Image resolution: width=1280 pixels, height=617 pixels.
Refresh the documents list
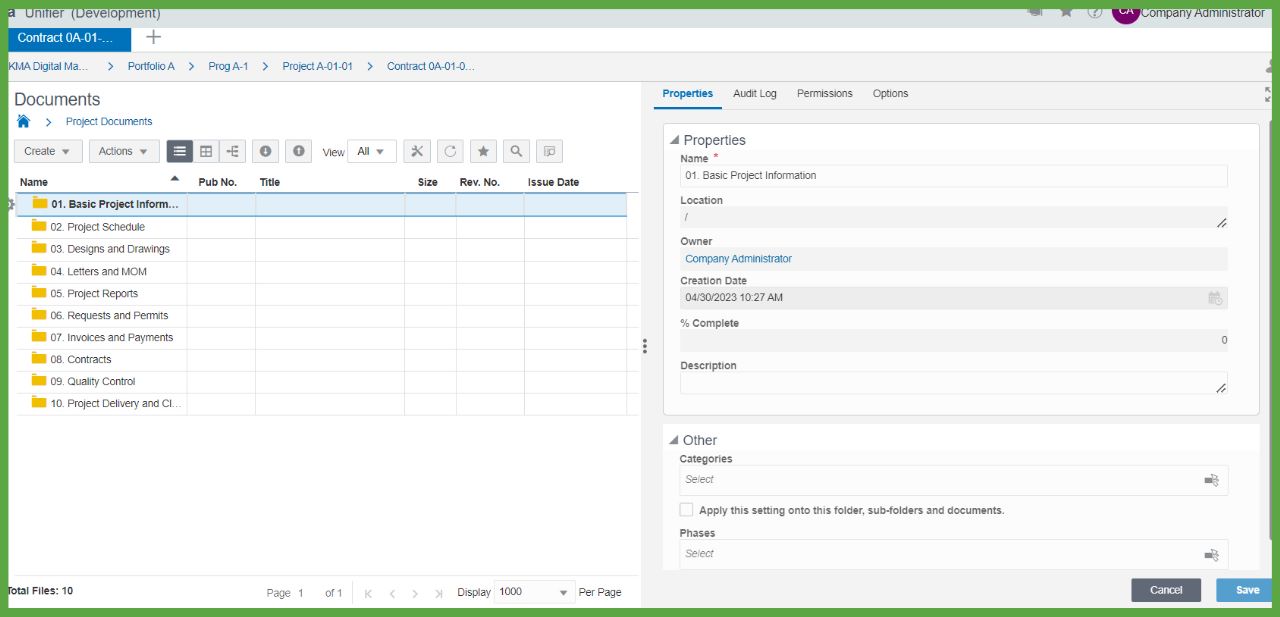[x=450, y=151]
